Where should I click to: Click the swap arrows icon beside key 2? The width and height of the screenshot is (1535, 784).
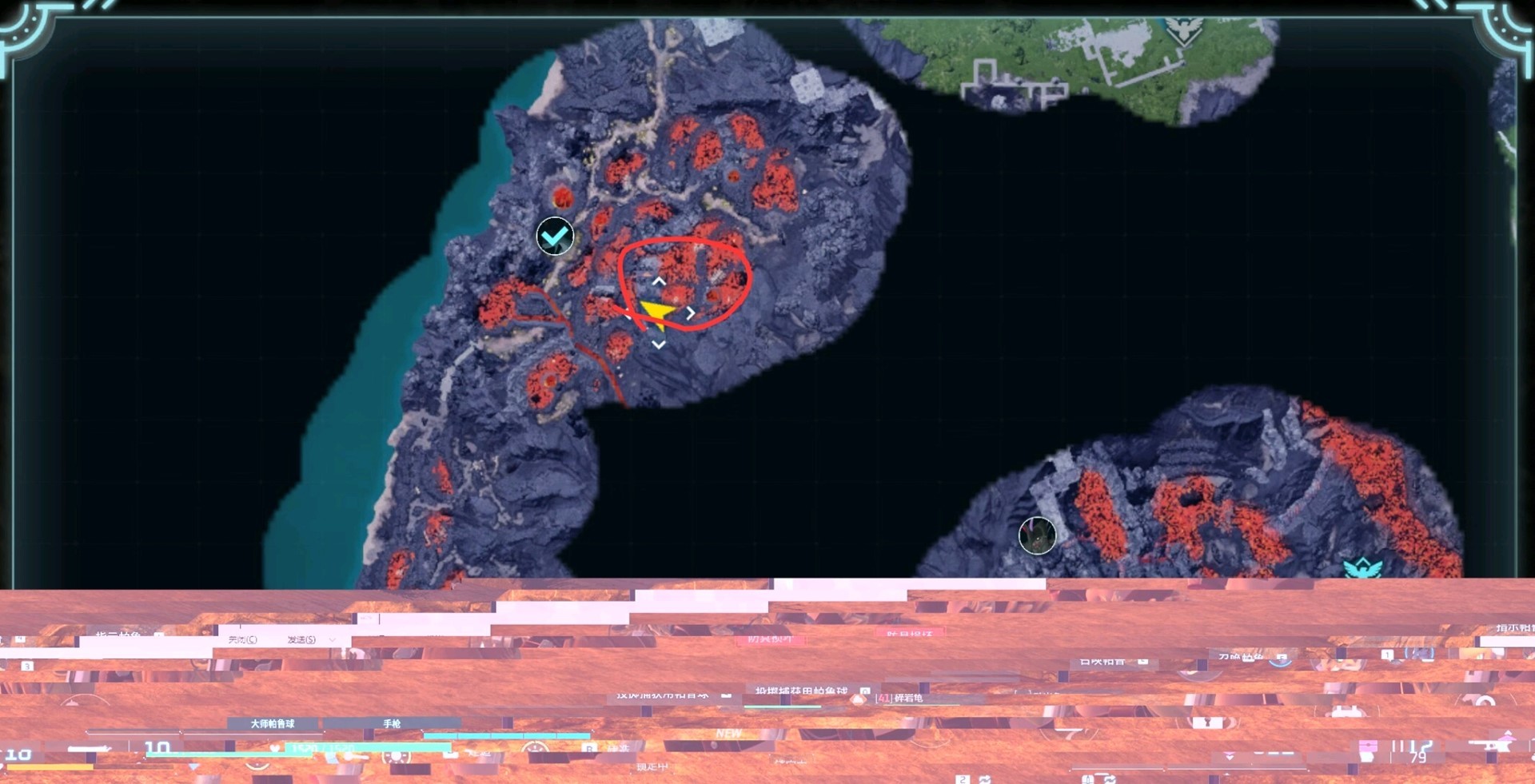tap(985, 778)
